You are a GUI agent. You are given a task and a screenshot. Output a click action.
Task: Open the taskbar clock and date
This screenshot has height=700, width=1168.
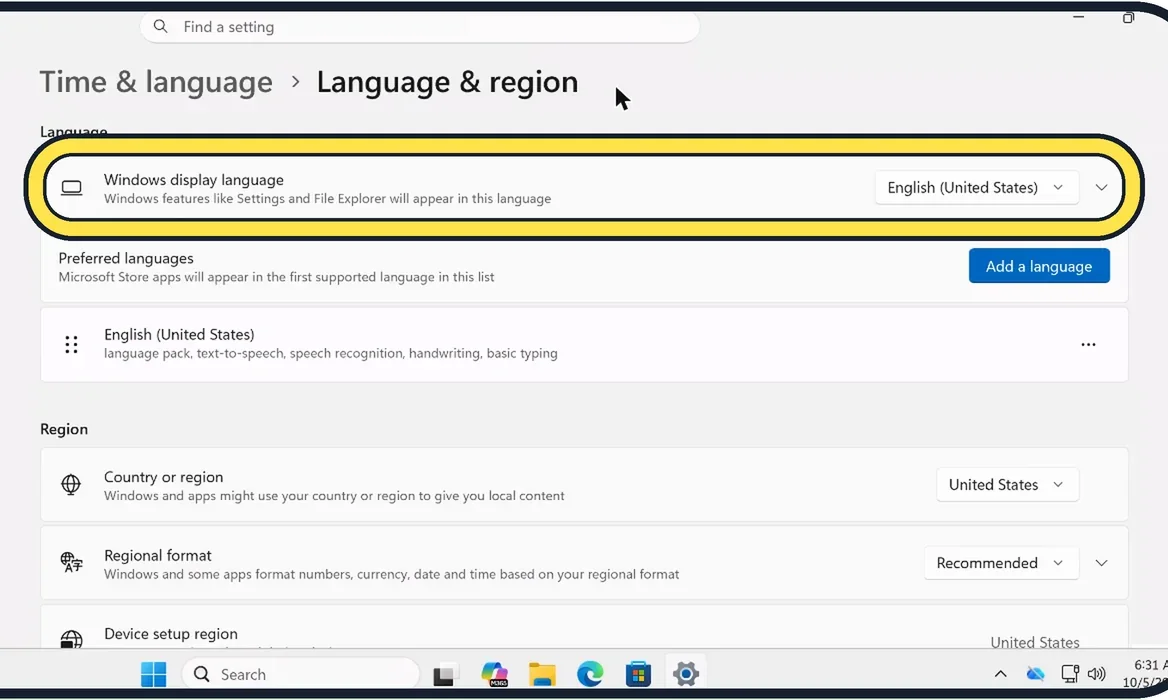1146,673
